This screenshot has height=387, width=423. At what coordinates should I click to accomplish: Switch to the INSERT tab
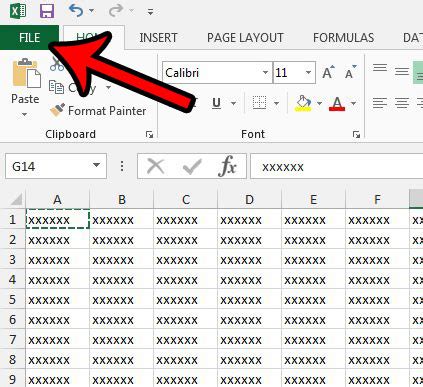point(158,38)
